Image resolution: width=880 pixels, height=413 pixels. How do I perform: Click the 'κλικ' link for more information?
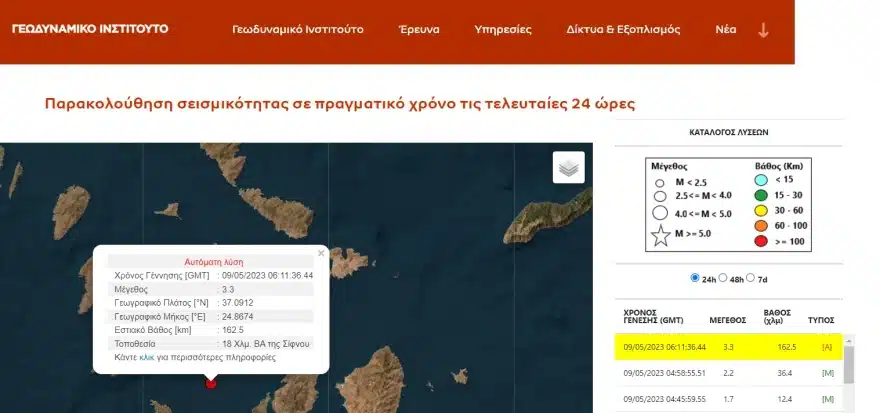(x=146, y=357)
